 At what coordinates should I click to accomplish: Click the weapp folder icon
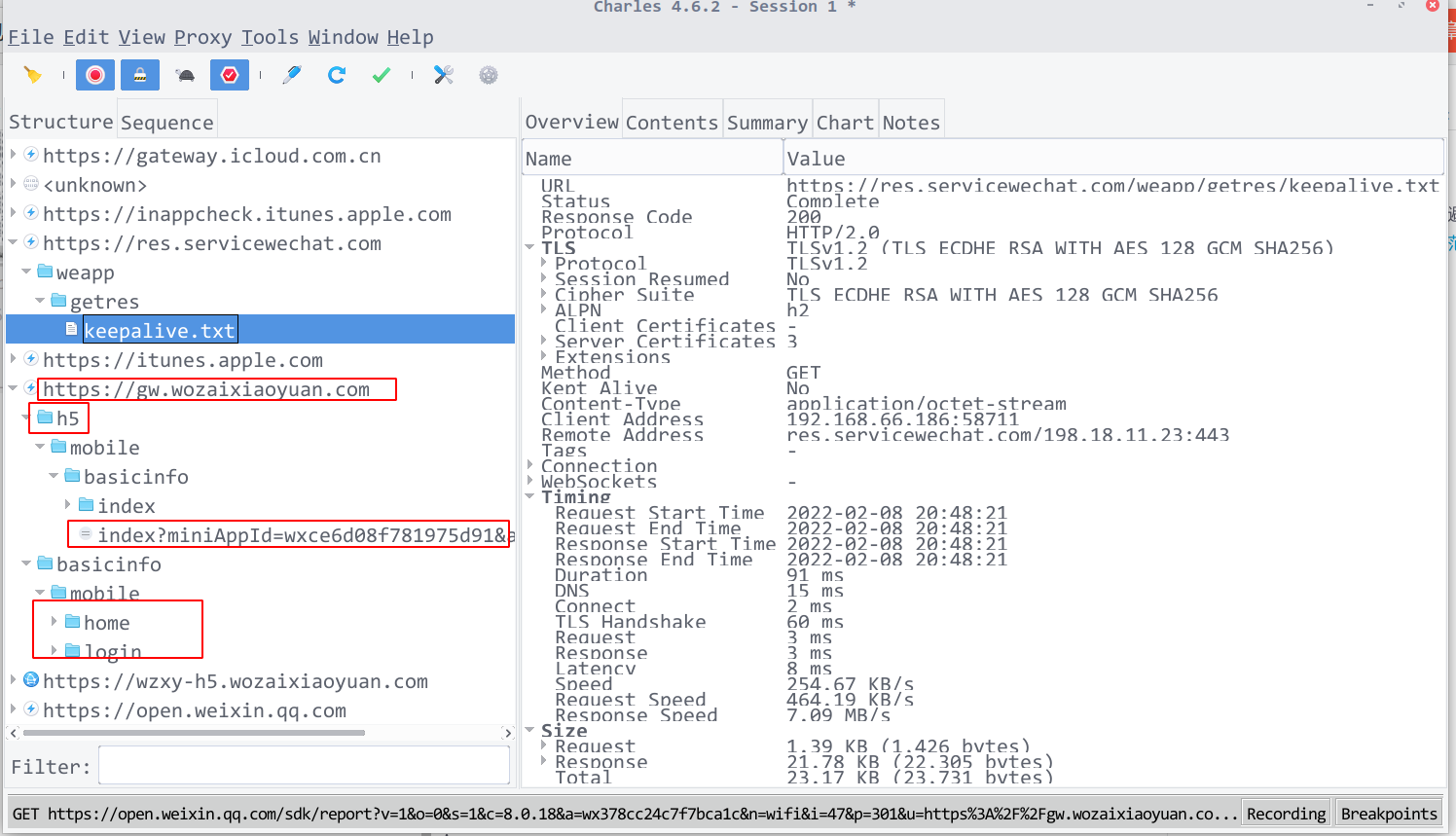click(45, 272)
